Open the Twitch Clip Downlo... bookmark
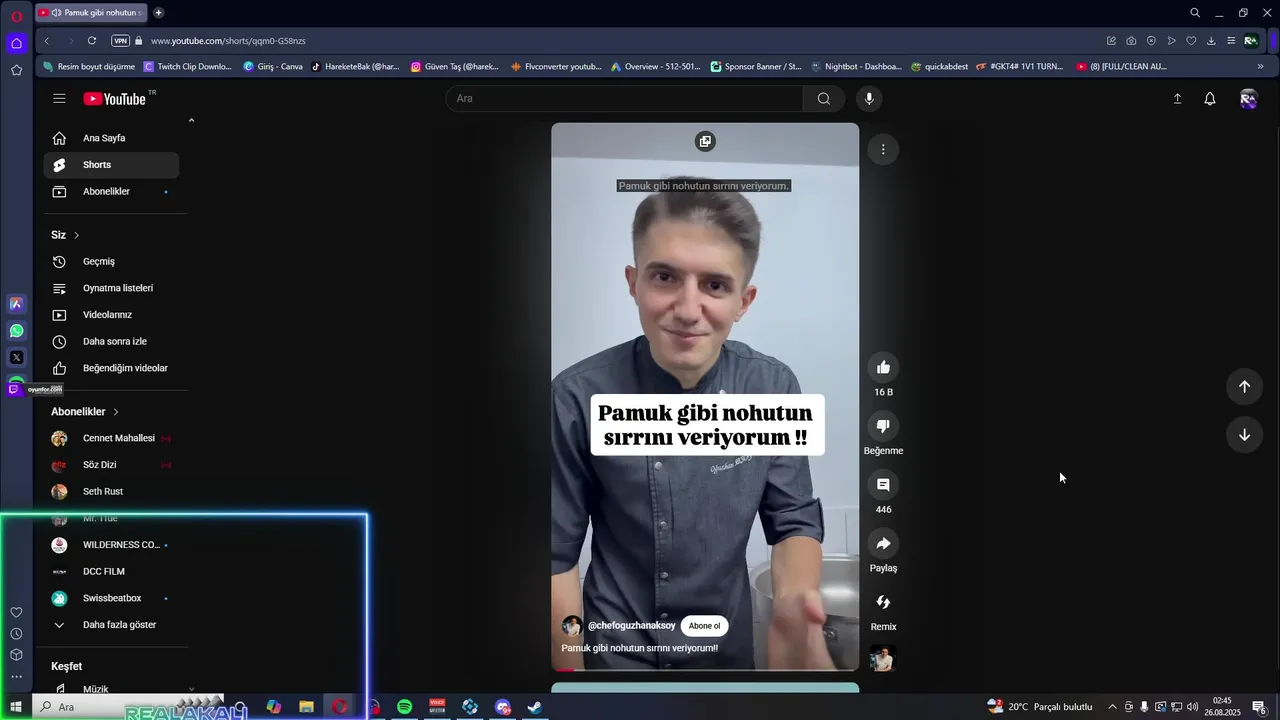 [x=188, y=67]
